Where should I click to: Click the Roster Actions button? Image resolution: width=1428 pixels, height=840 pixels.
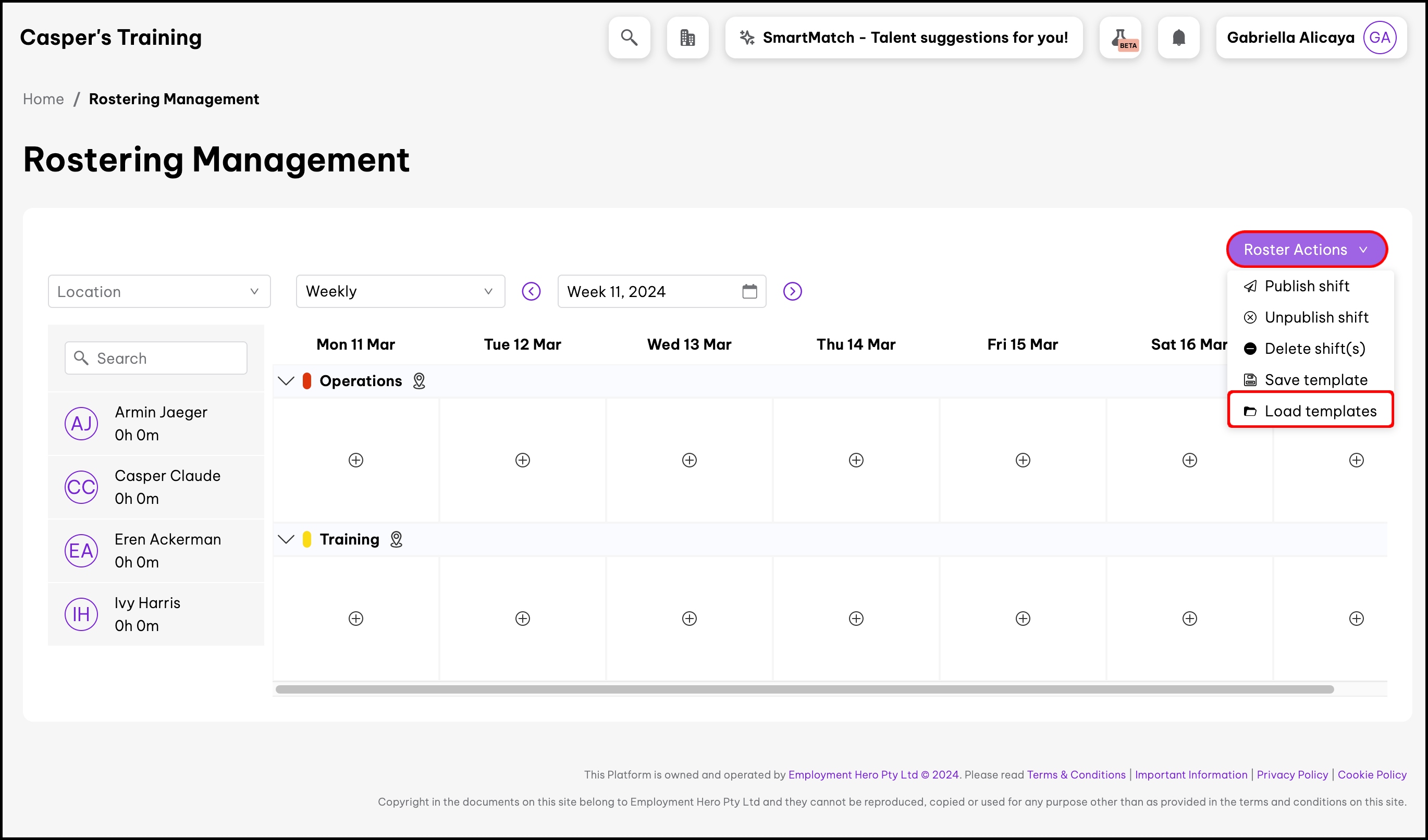1306,249
